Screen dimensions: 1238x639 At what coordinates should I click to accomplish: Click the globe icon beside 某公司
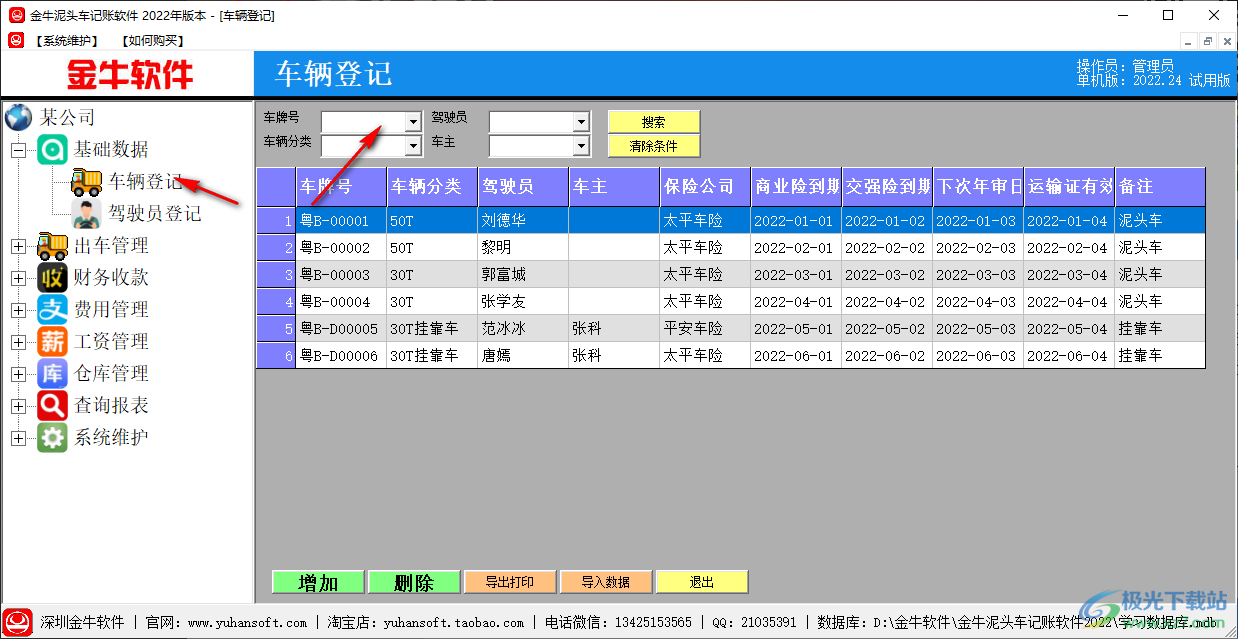[x=18, y=117]
